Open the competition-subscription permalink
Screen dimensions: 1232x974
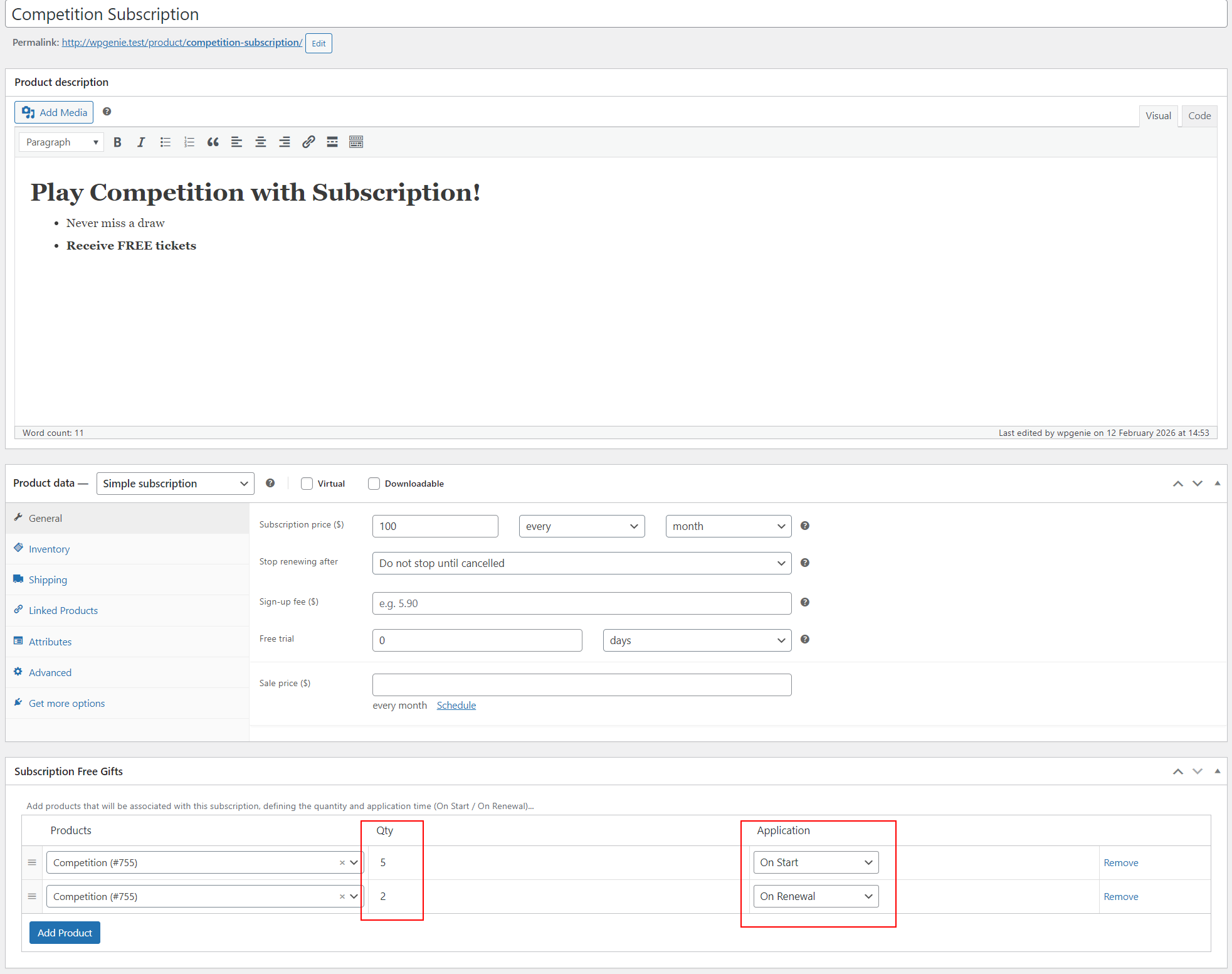[x=182, y=43]
